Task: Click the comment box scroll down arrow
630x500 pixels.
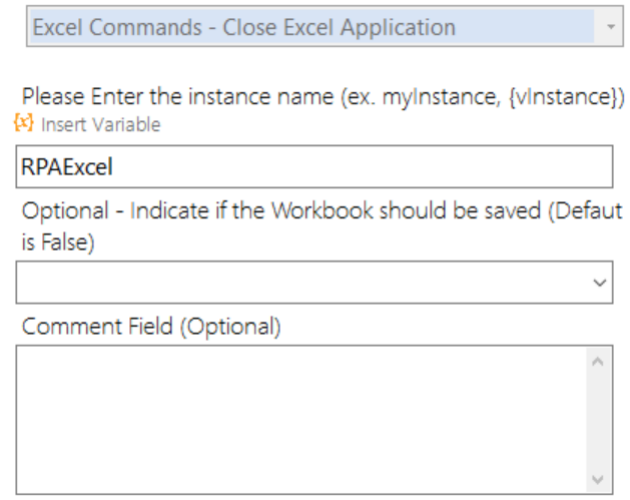Action: tap(598, 479)
